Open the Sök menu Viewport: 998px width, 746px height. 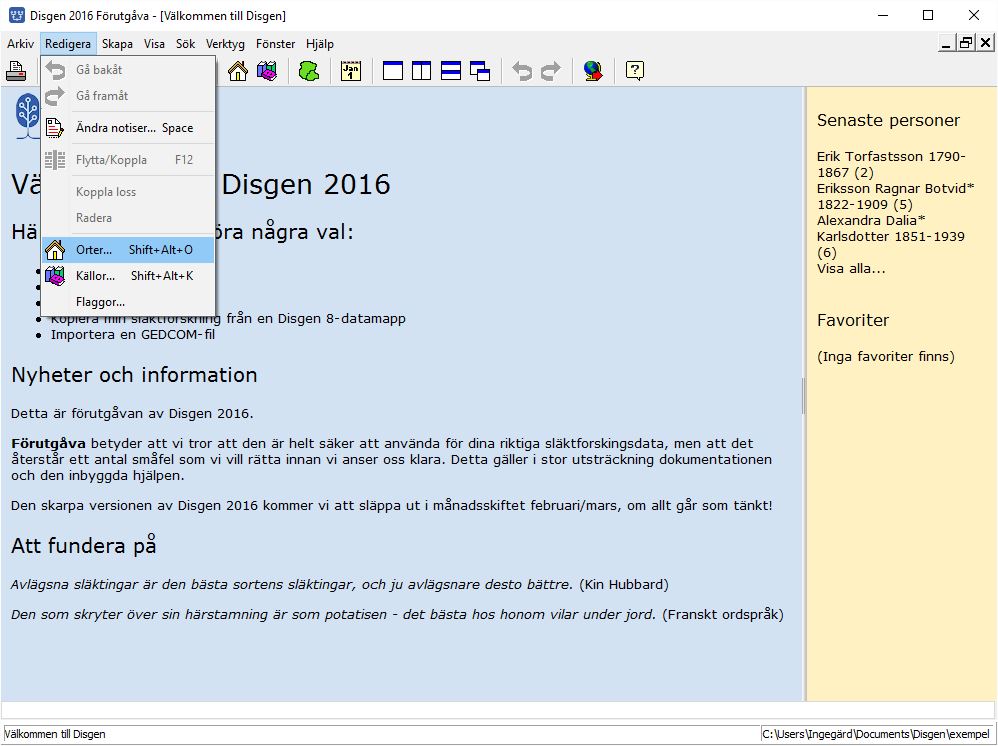(x=185, y=44)
